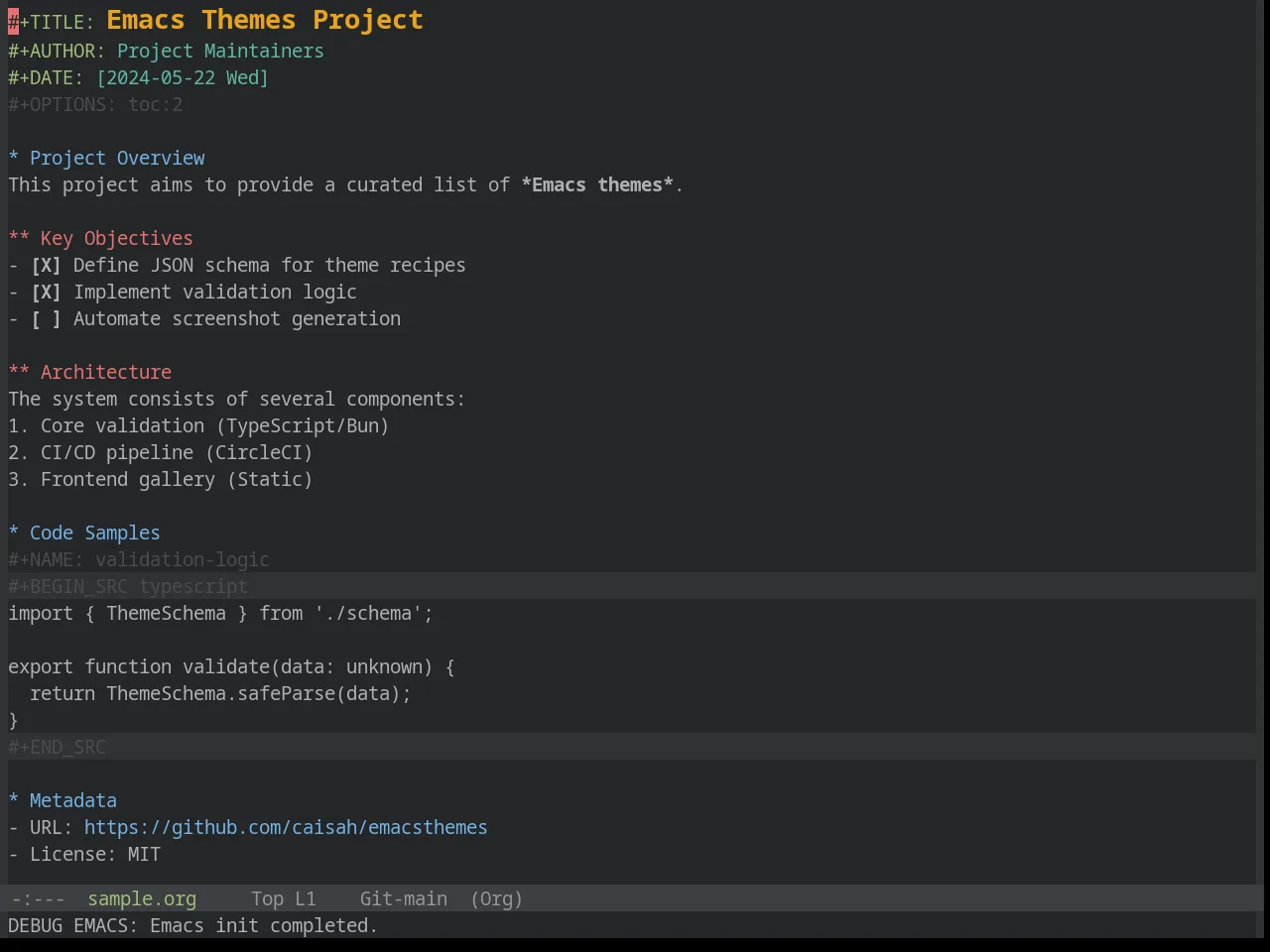
Task: Click list item Frontend gallery (Static)
Action: coord(161,479)
